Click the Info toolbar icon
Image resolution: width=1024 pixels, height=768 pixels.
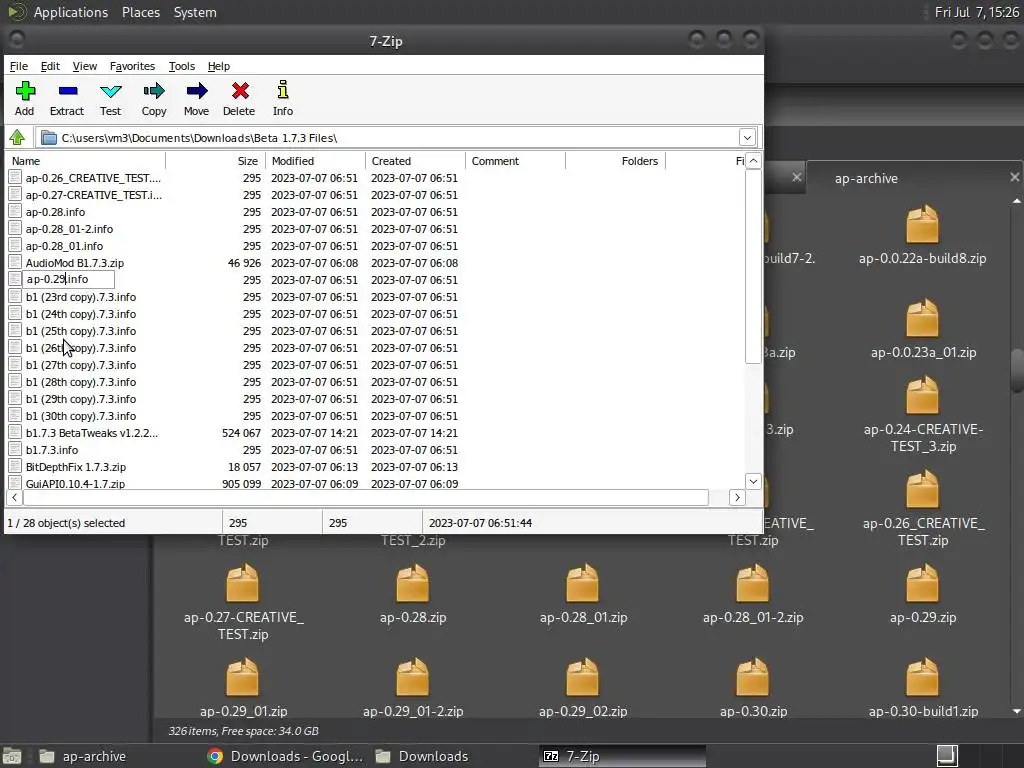click(283, 90)
